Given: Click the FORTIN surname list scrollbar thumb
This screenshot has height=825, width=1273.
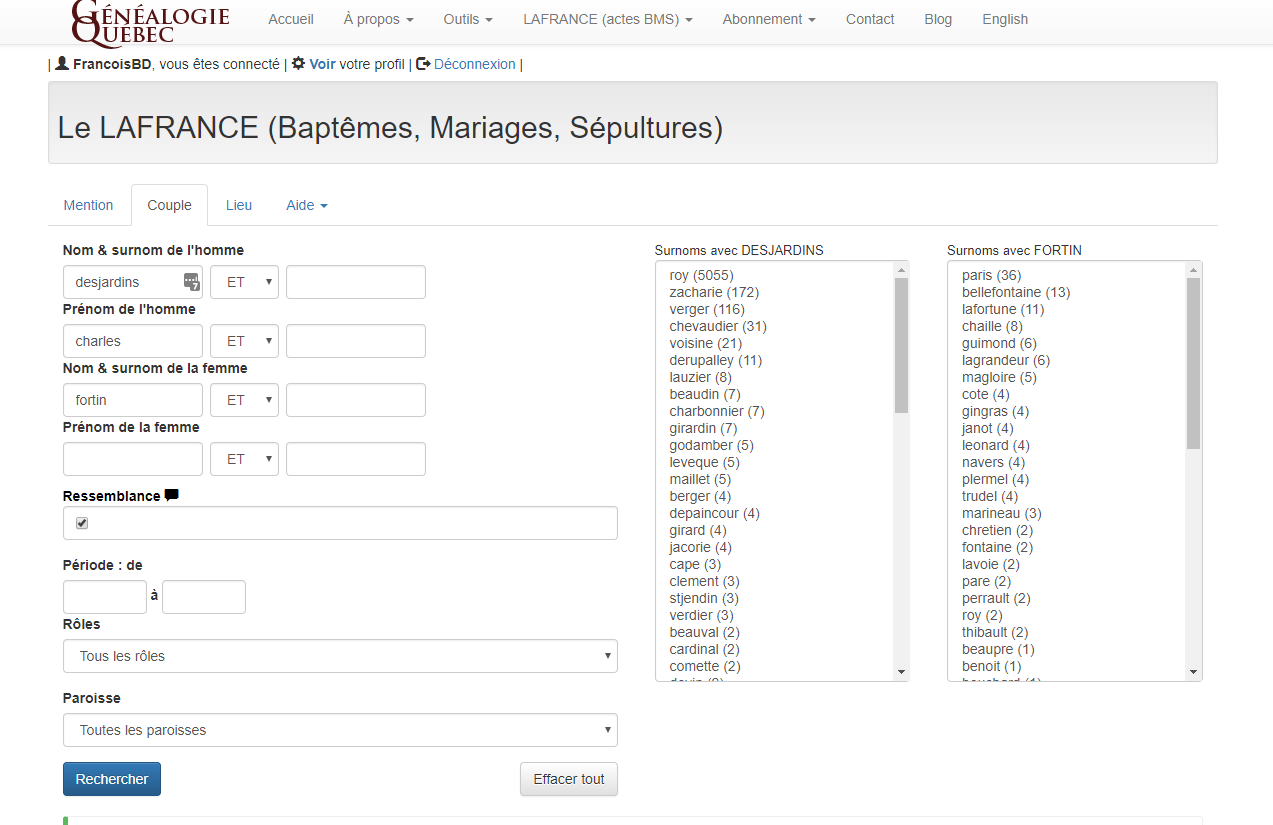Looking at the screenshot, I should pyautogui.click(x=1193, y=363).
